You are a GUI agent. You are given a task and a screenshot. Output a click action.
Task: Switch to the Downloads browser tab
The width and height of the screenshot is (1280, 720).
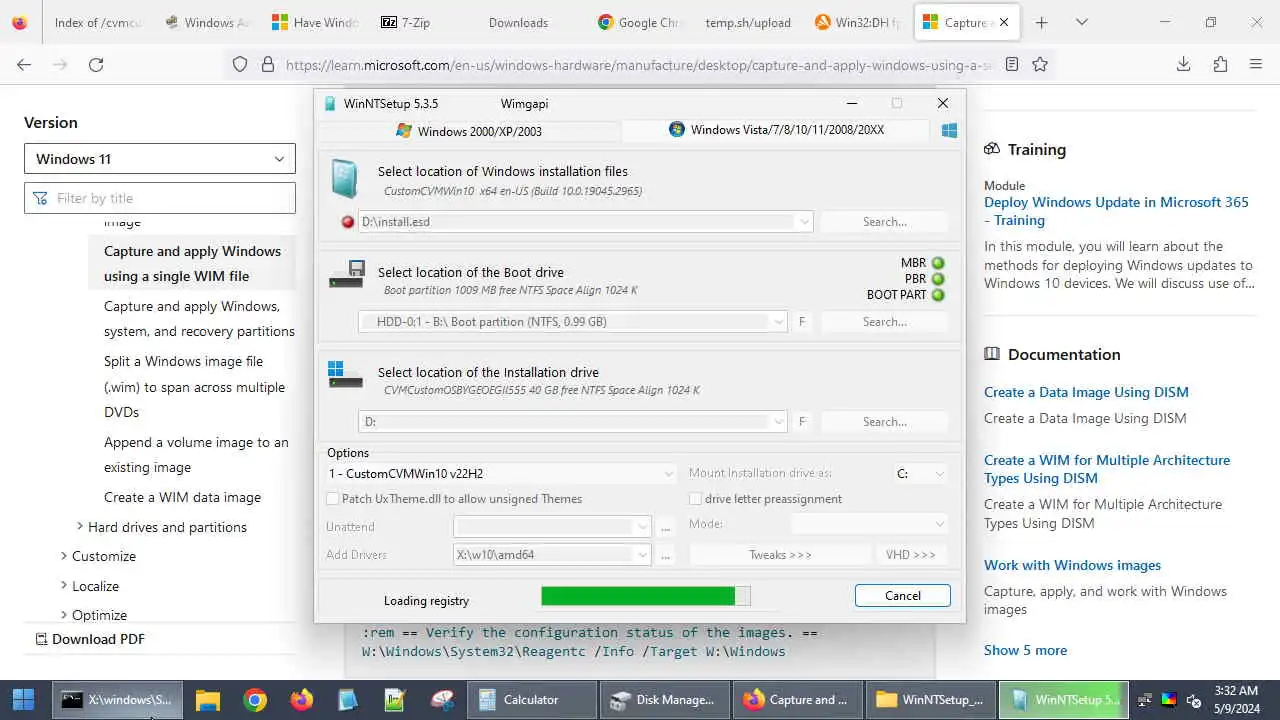pyautogui.click(x=518, y=22)
